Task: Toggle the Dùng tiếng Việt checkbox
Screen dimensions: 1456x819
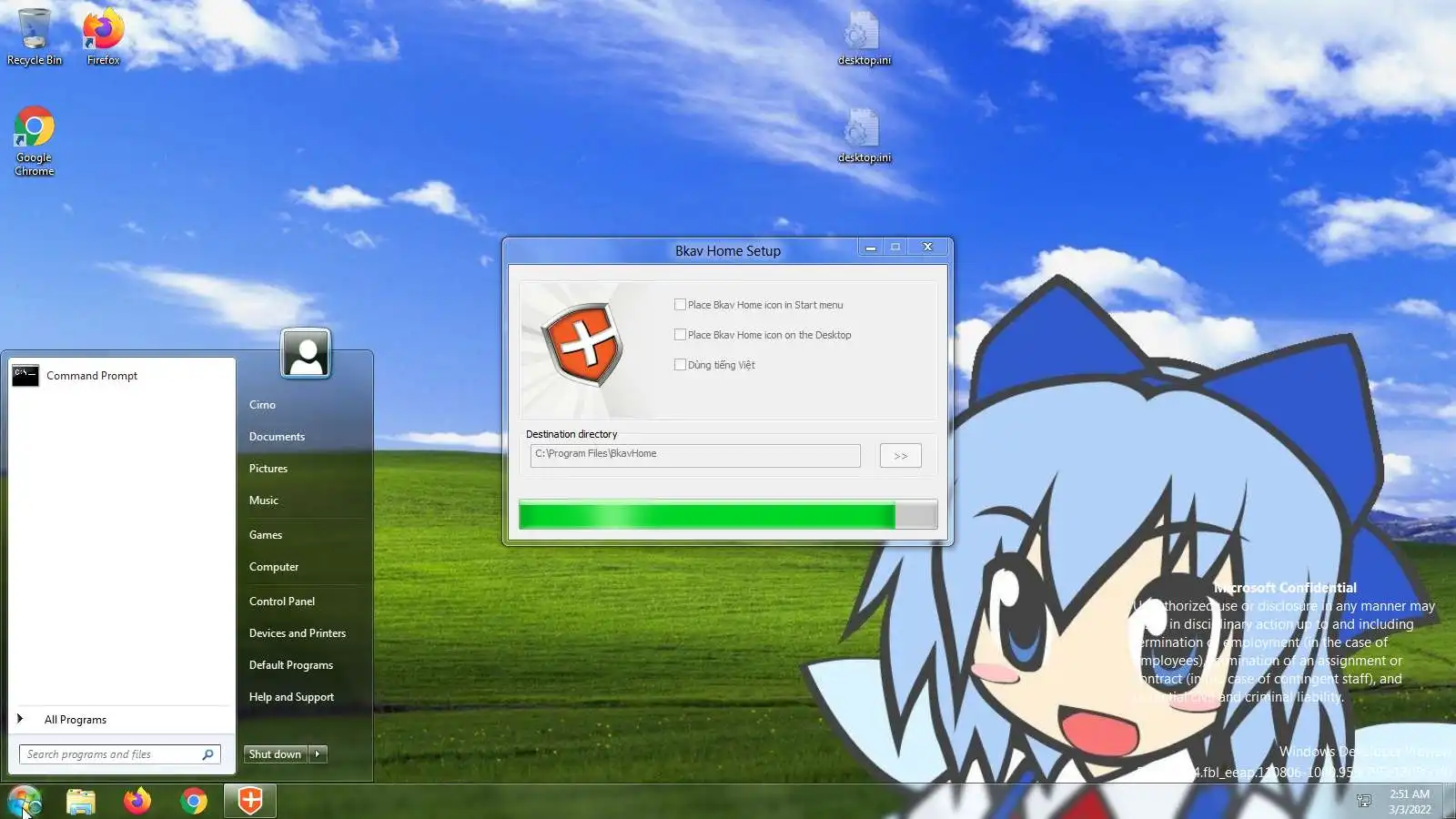Action: pyautogui.click(x=680, y=365)
